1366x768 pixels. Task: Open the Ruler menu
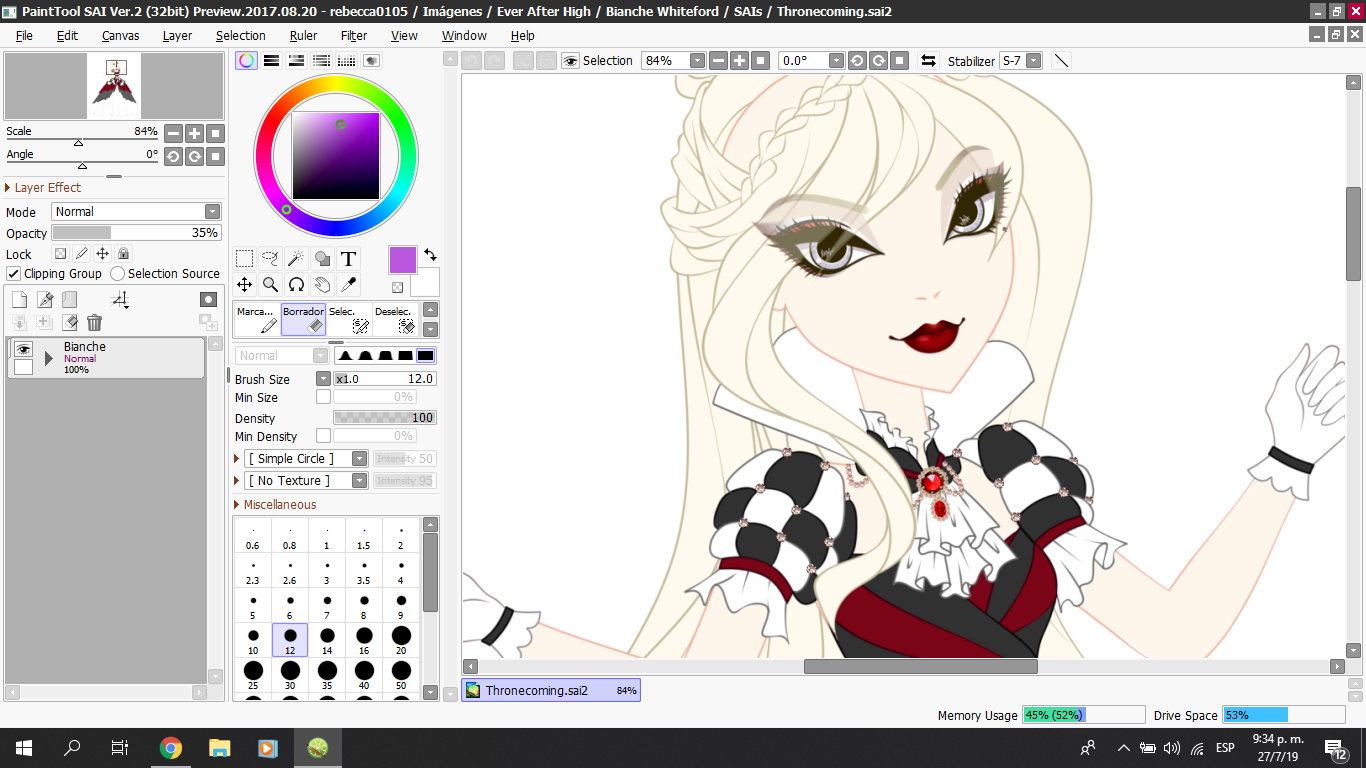tap(303, 35)
